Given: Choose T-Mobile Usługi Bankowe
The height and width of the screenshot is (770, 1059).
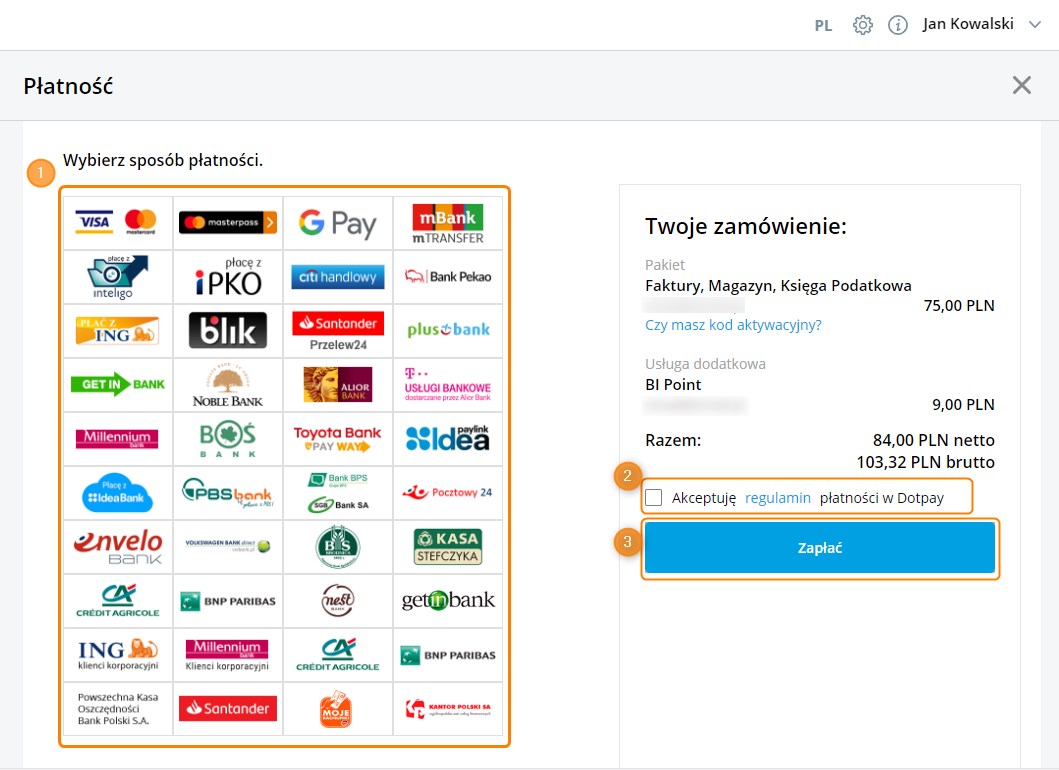Looking at the screenshot, I should 448,385.
